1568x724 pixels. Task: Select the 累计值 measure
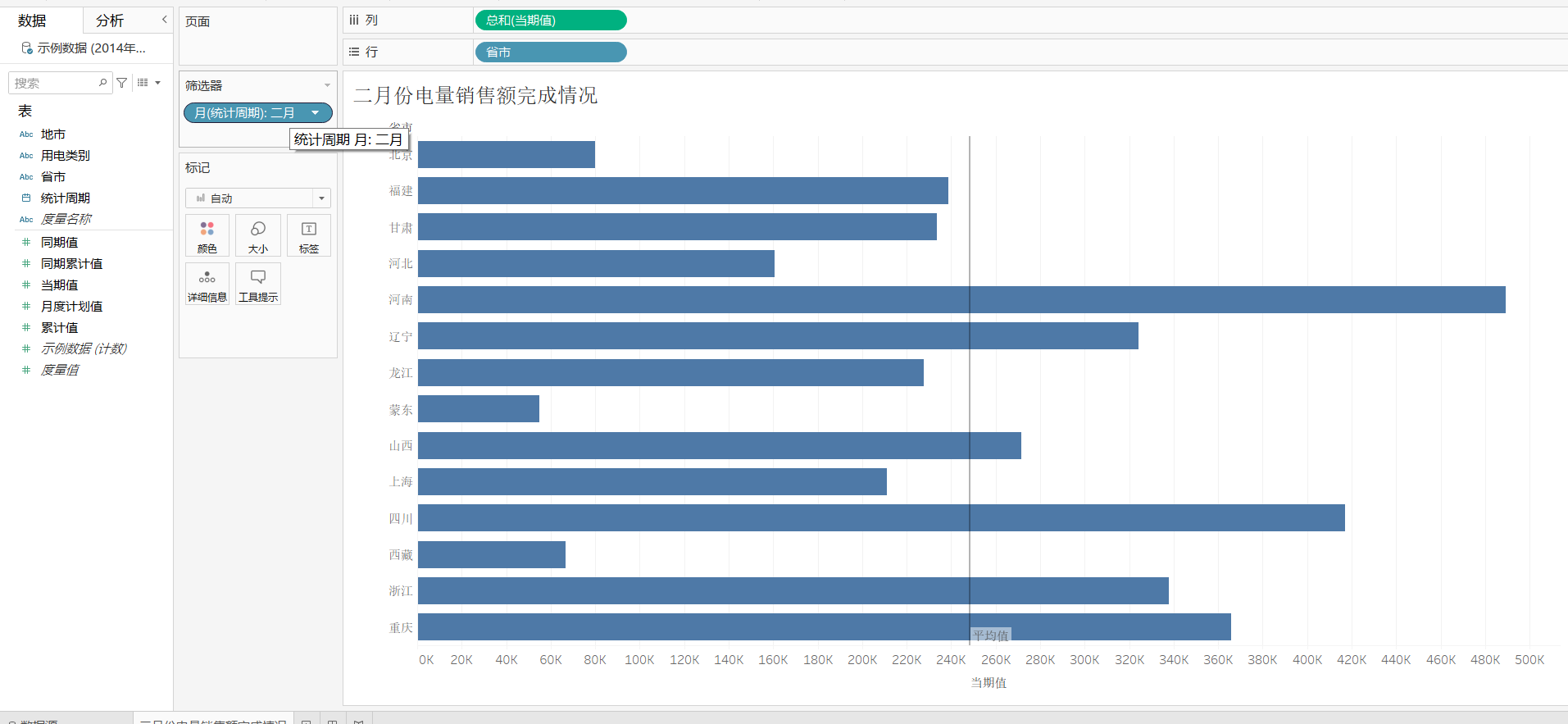coord(60,328)
